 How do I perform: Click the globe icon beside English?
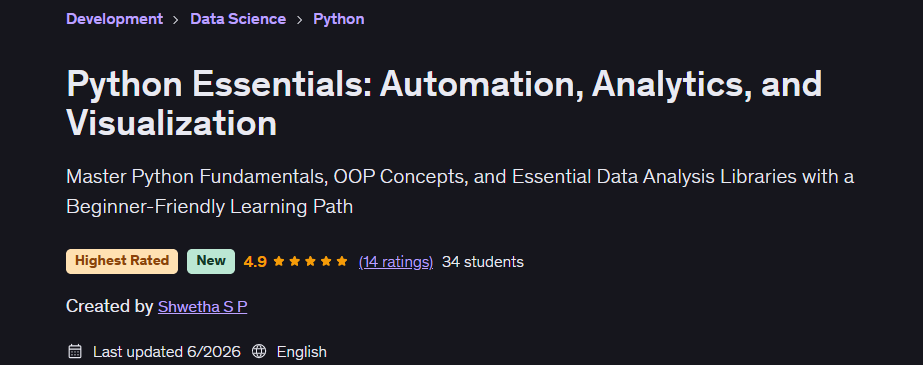coord(258,351)
